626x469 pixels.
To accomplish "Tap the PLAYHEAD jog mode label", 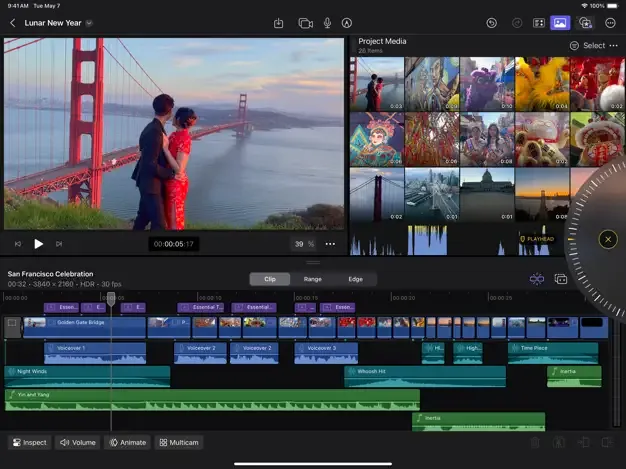I will [537, 239].
